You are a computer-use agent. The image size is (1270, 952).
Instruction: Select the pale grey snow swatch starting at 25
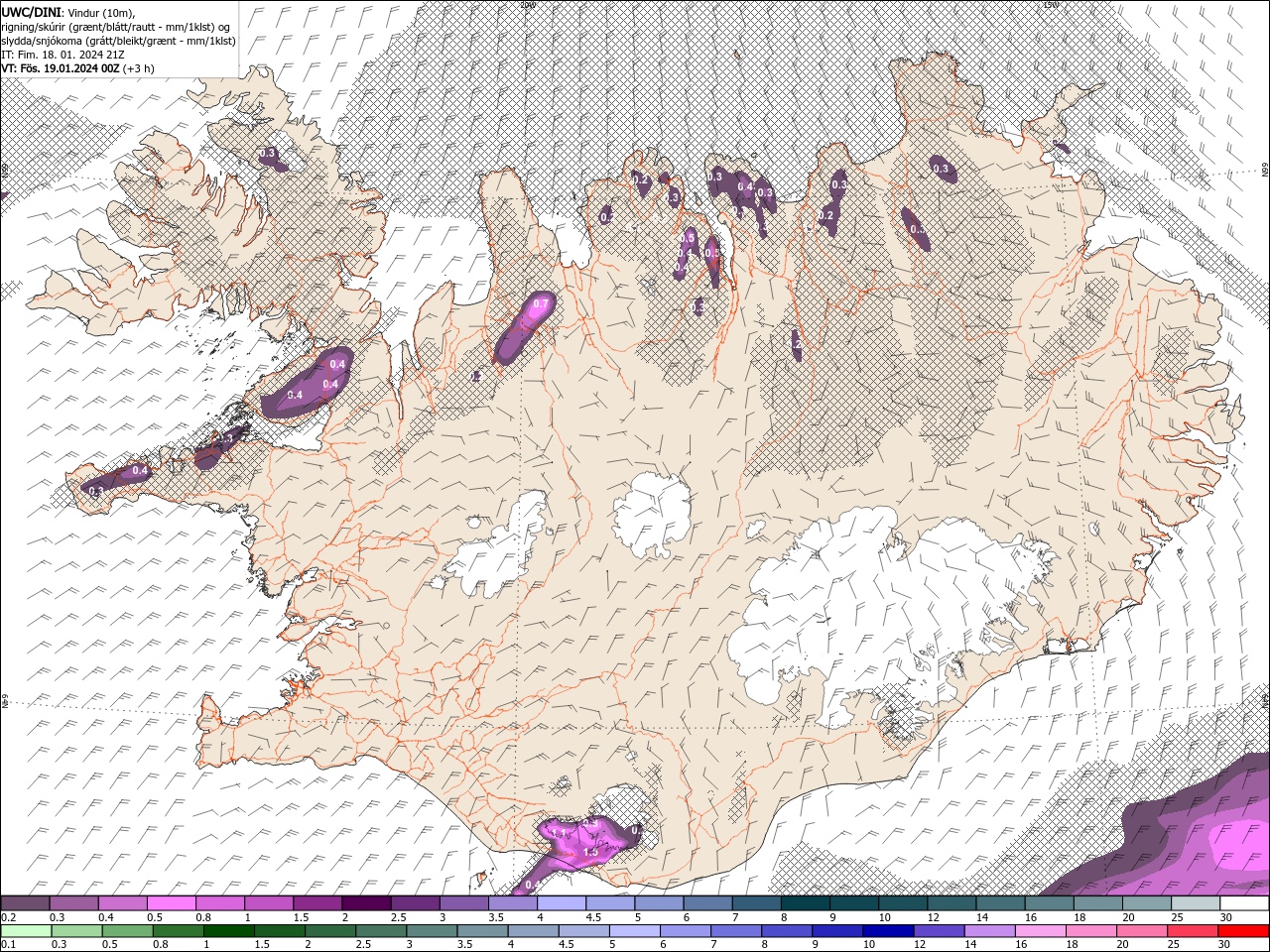(x=1196, y=903)
